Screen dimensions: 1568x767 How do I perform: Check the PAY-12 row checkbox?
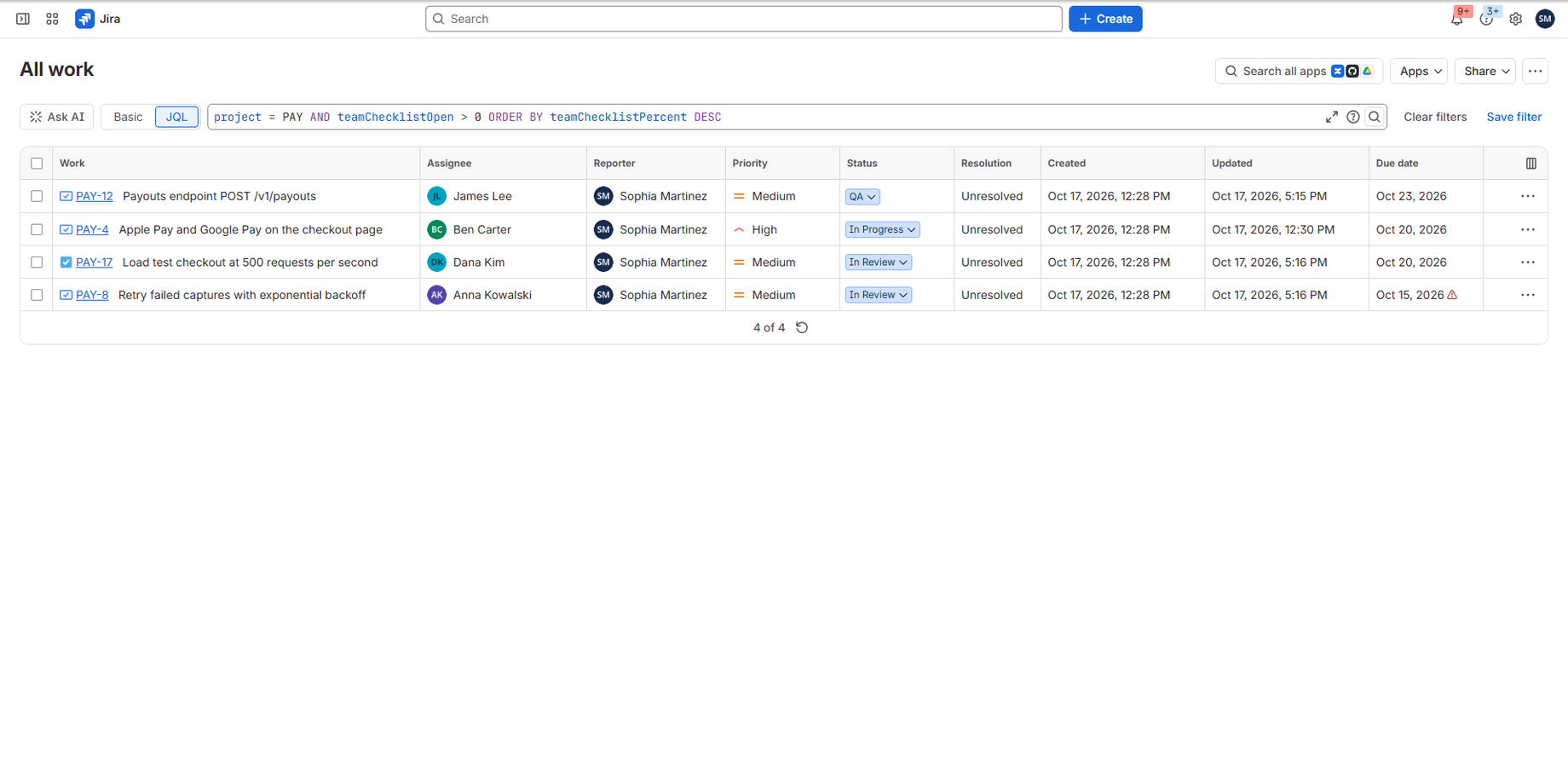coord(37,196)
